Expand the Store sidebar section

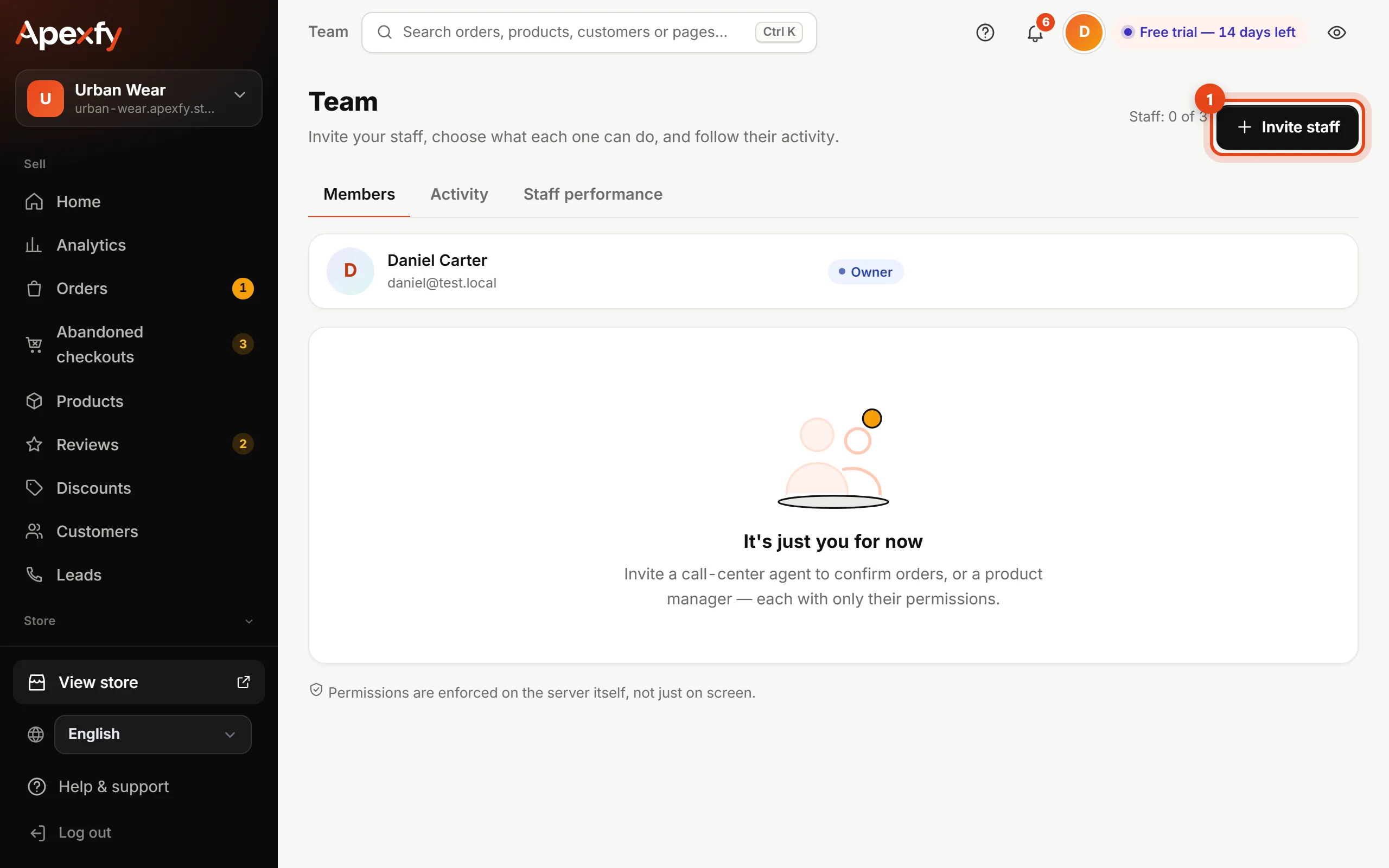[x=139, y=621]
